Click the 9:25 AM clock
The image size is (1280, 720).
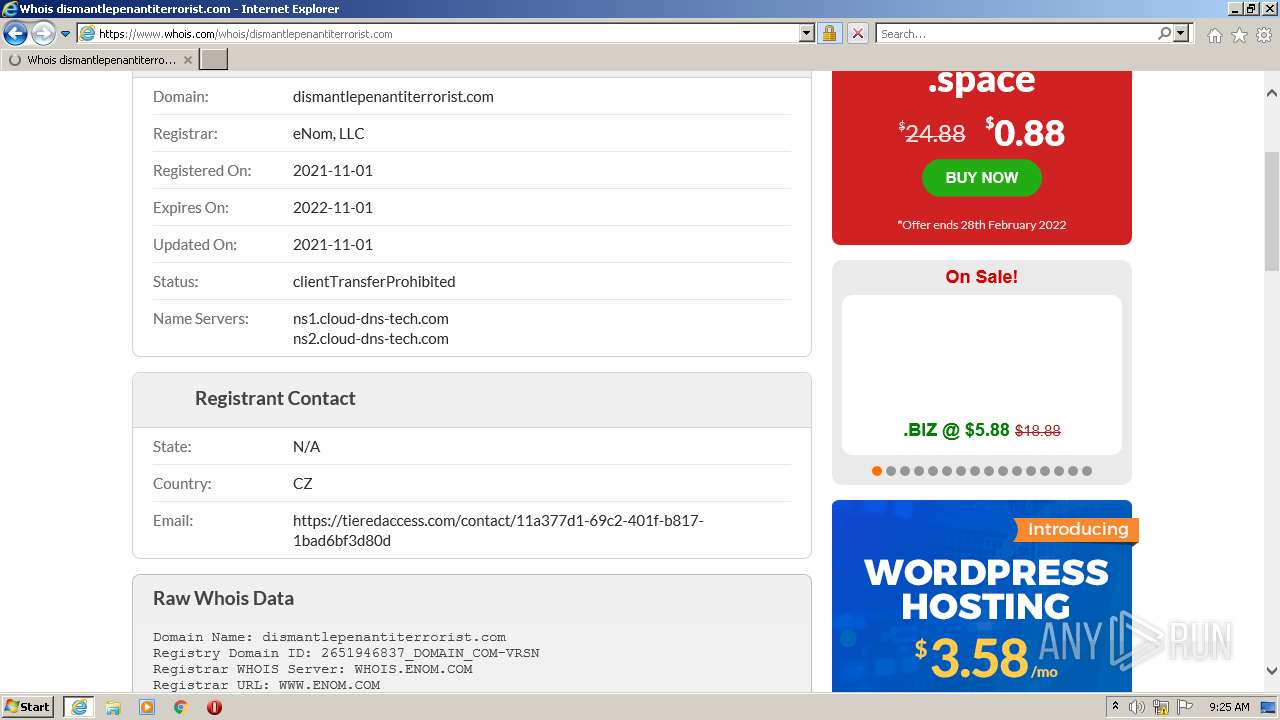[x=1229, y=707]
